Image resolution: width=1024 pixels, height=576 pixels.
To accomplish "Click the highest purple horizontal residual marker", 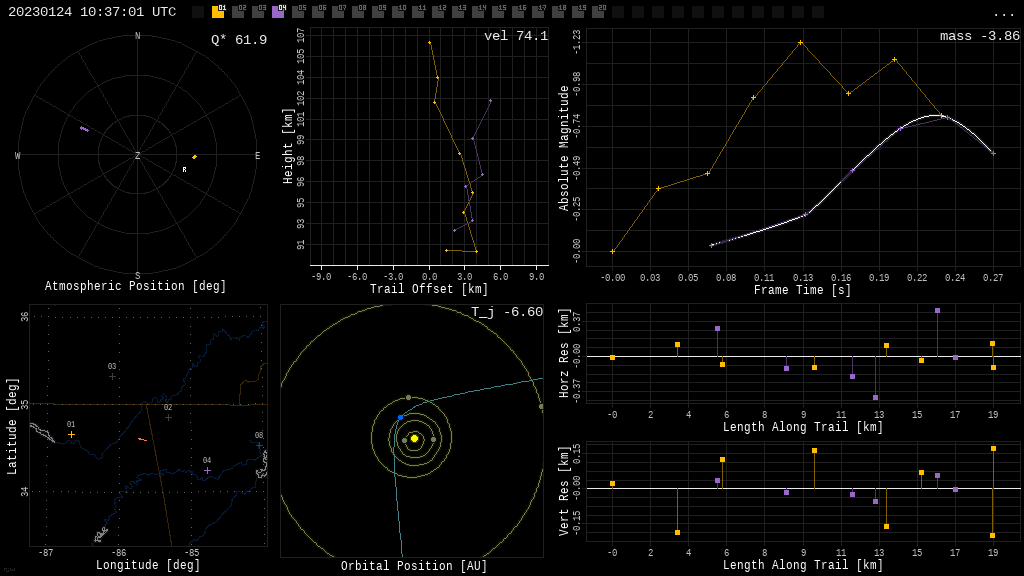I will 937,311.
